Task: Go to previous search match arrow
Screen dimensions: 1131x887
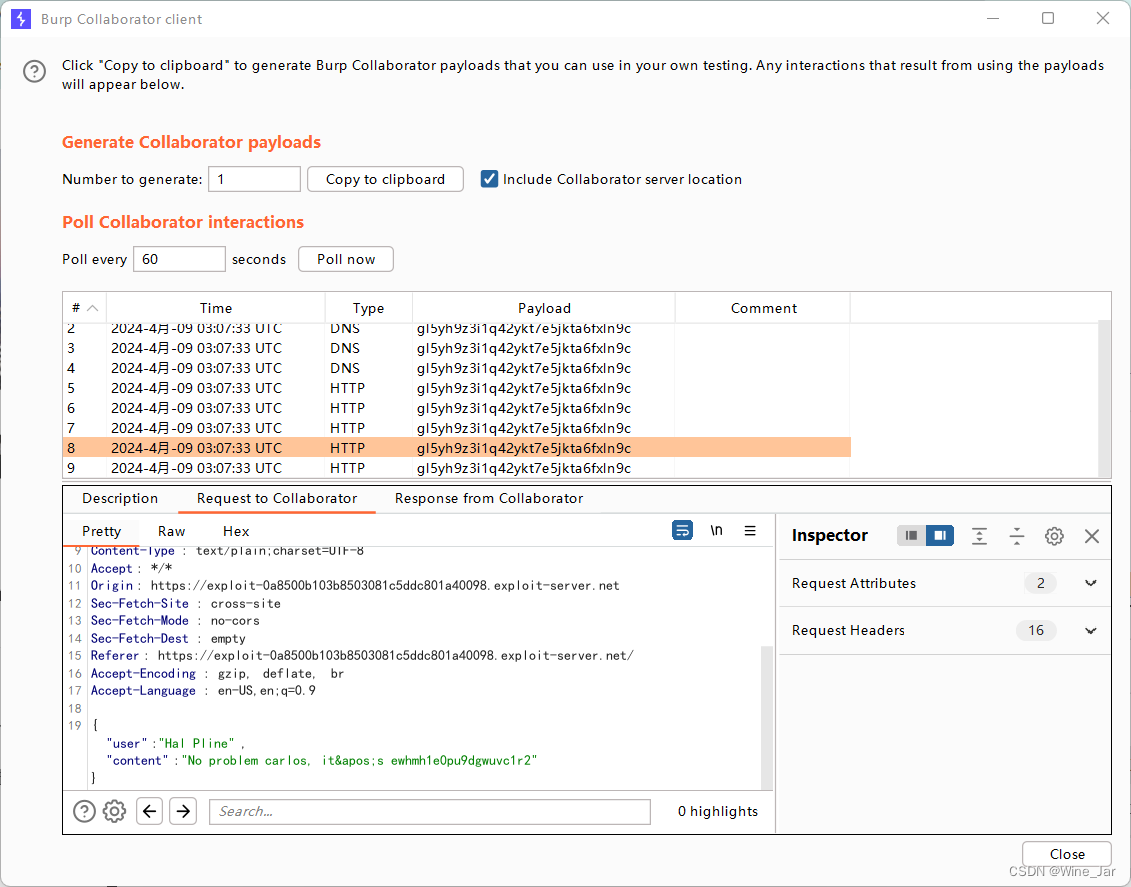Action: point(149,811)
